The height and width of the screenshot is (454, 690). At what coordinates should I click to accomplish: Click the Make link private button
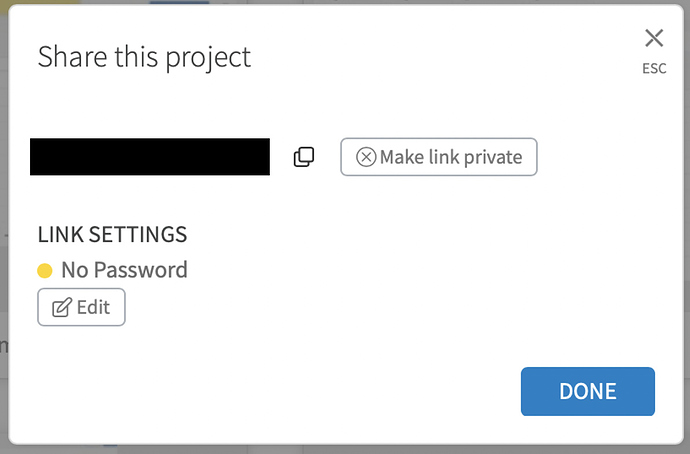439,157
